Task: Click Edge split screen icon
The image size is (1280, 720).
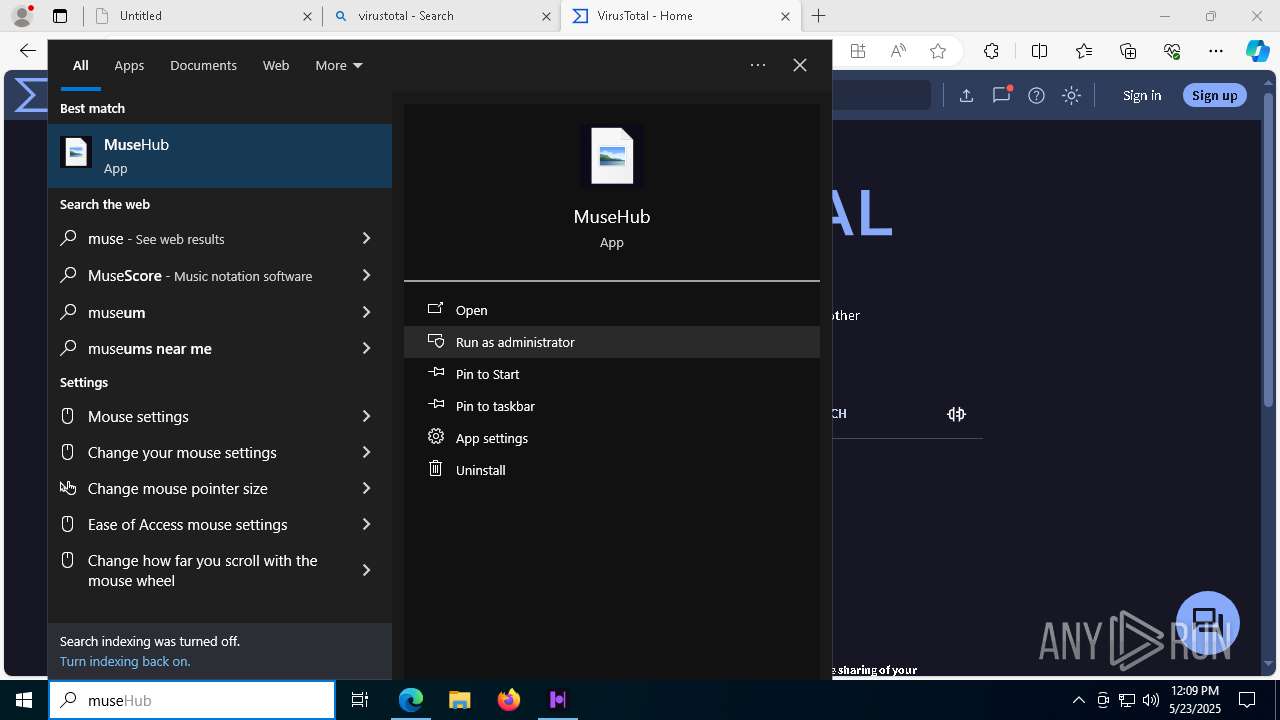Action: [1039, 52]
